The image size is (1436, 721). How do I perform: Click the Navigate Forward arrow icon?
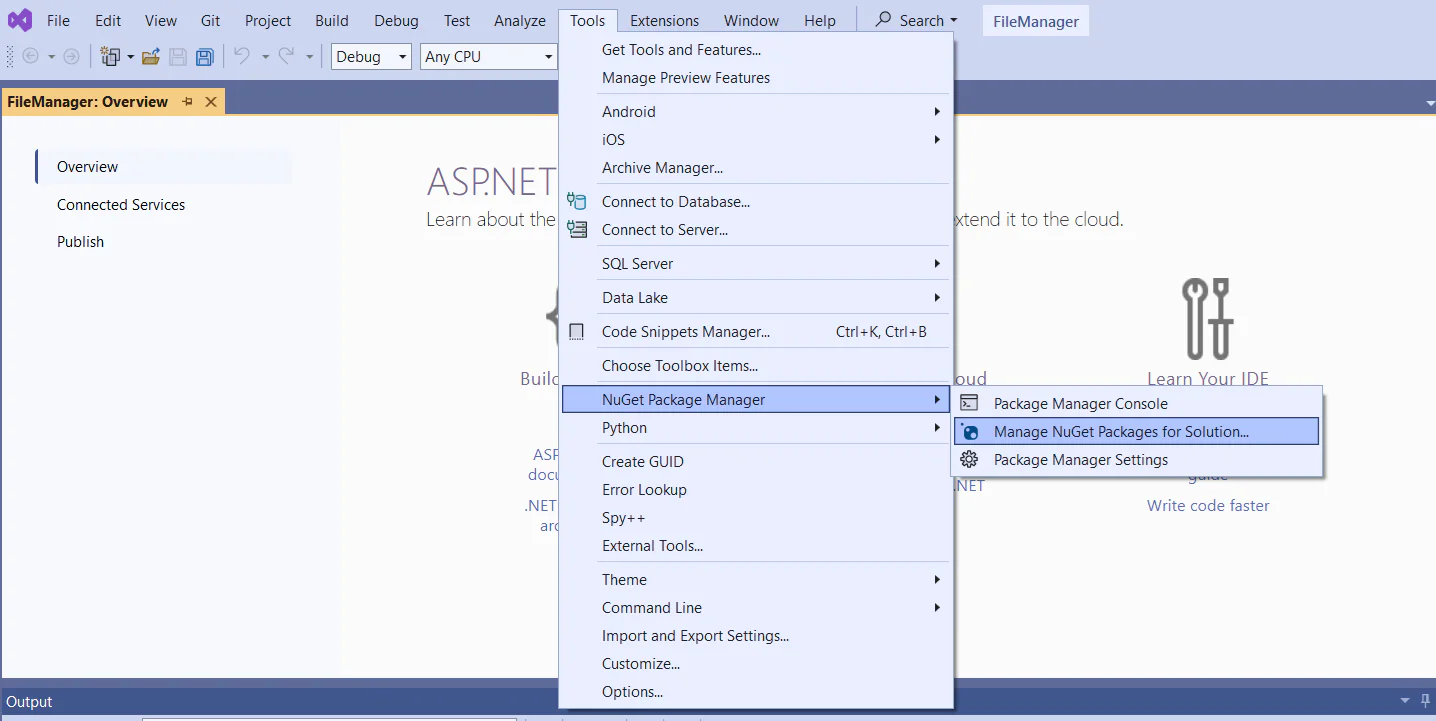(71, 57)
